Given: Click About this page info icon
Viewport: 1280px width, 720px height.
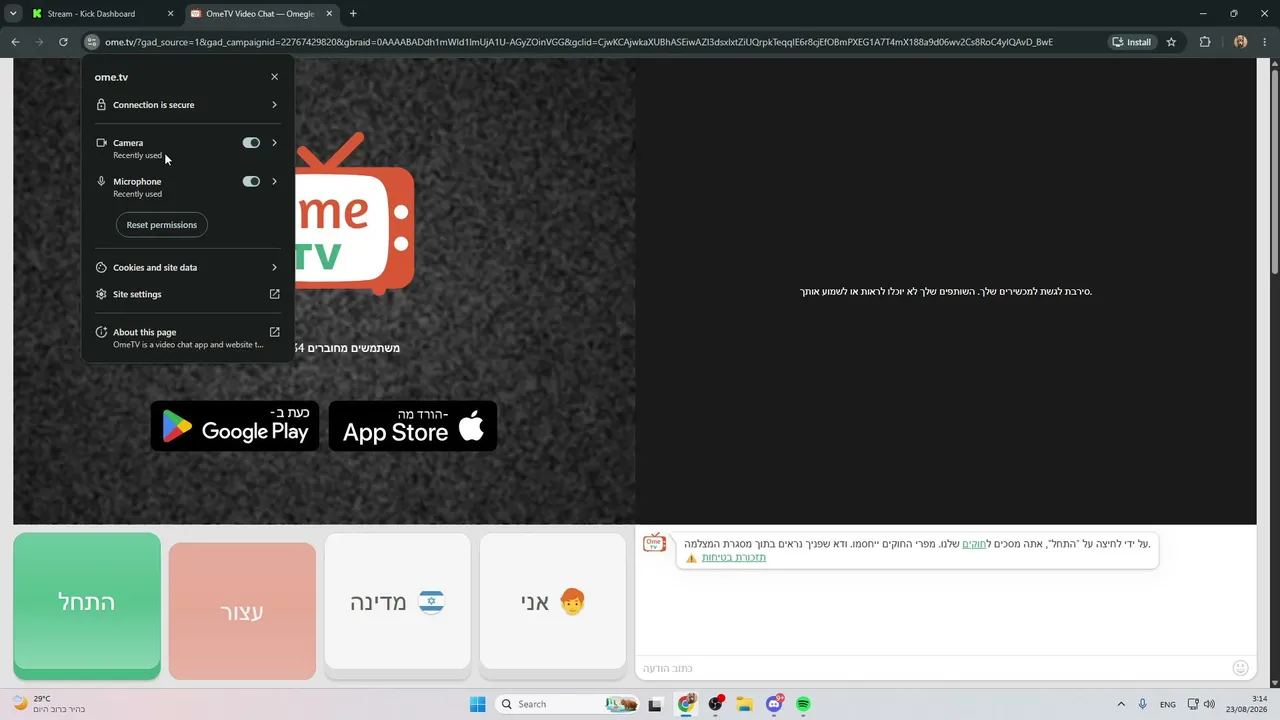Looking at the screenshot, I should [x=101, y=332].
